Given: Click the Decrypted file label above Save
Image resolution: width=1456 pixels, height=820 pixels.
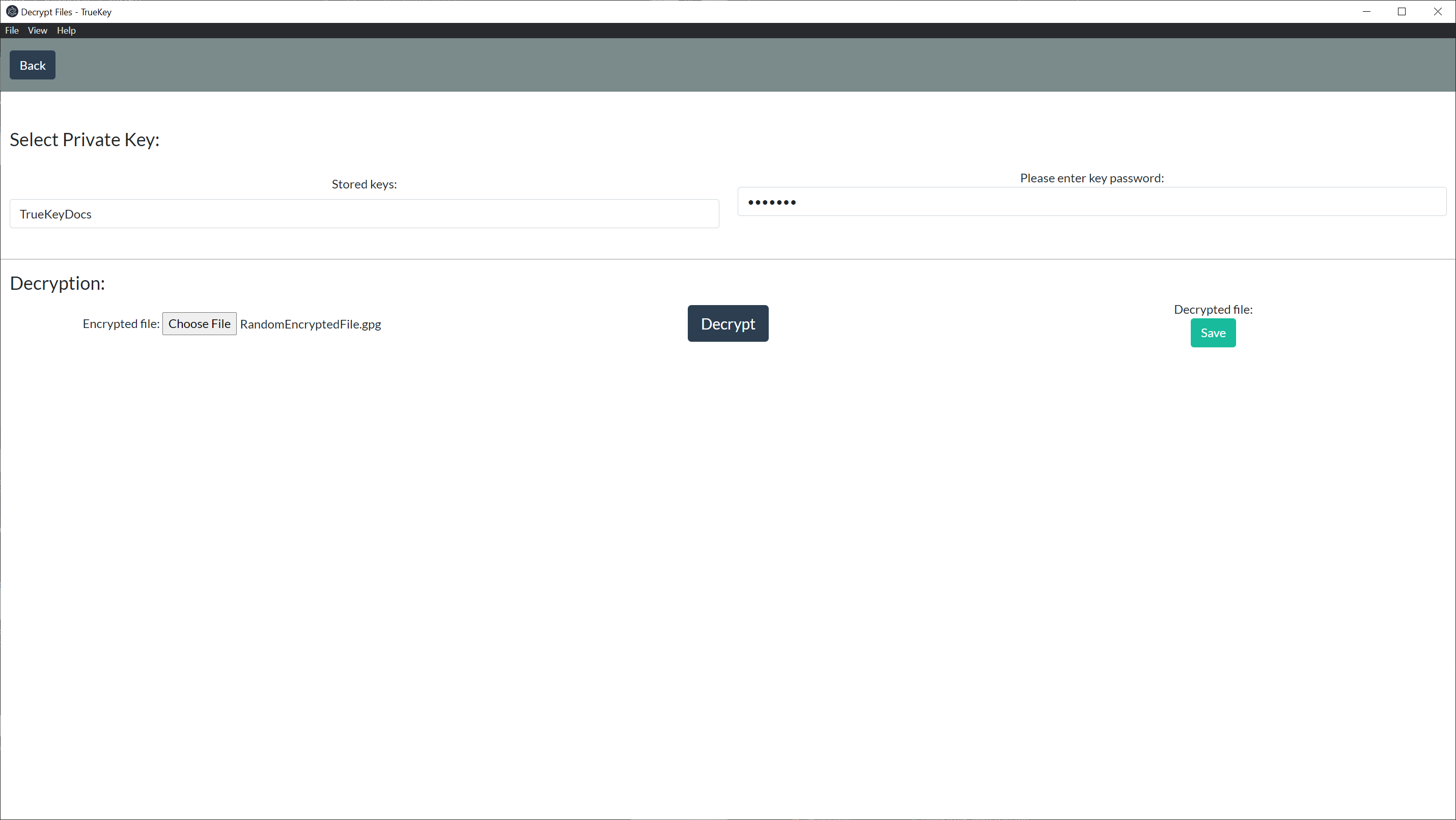Looking at the screenshot, I should coord(1213,309).
